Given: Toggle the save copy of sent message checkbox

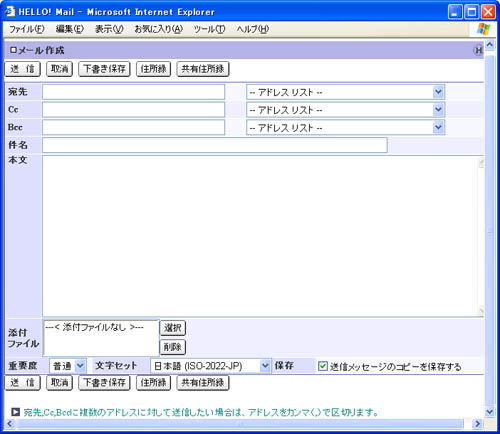Looking at the screenshot, I should (x=323, y=366).
